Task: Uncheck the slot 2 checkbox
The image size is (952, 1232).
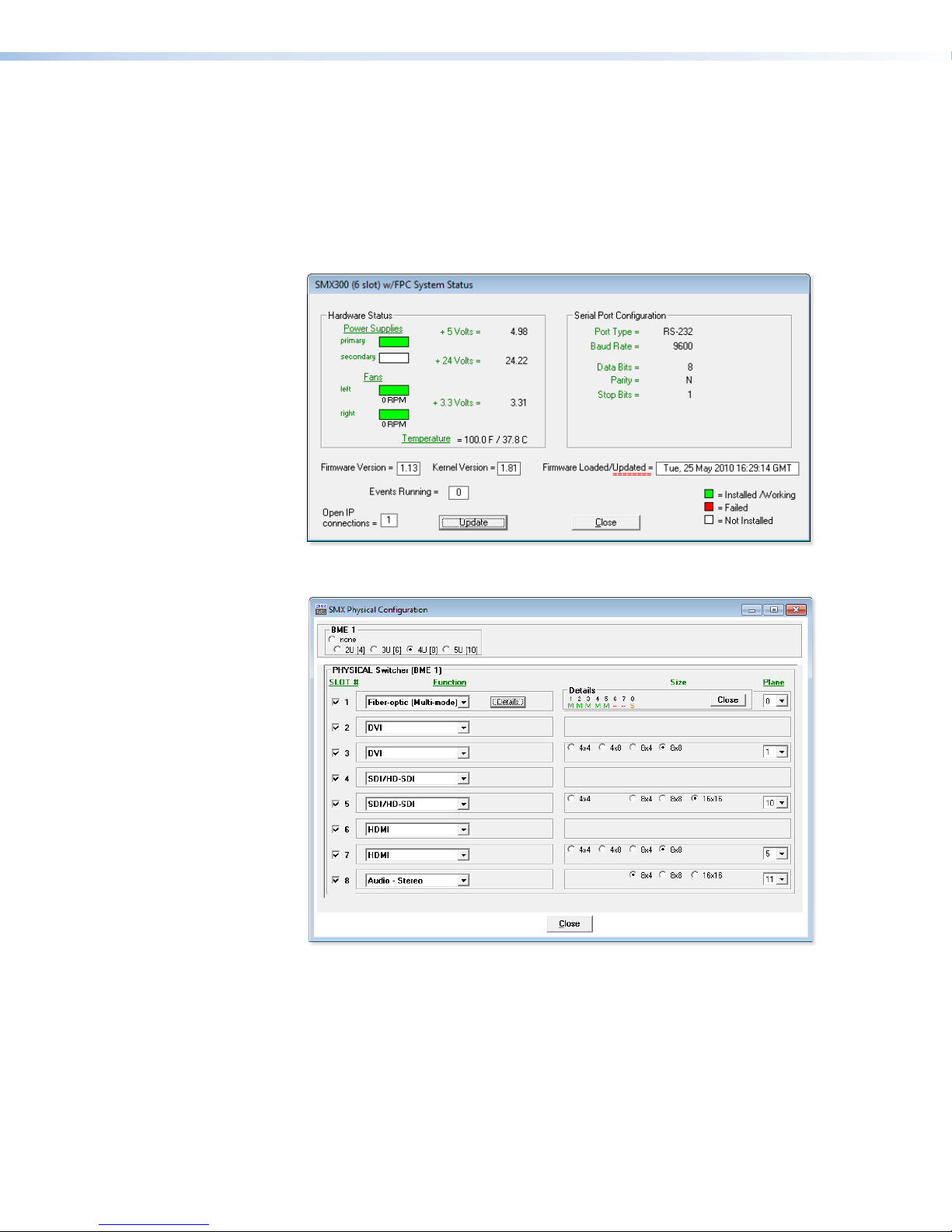Action: 336,727
